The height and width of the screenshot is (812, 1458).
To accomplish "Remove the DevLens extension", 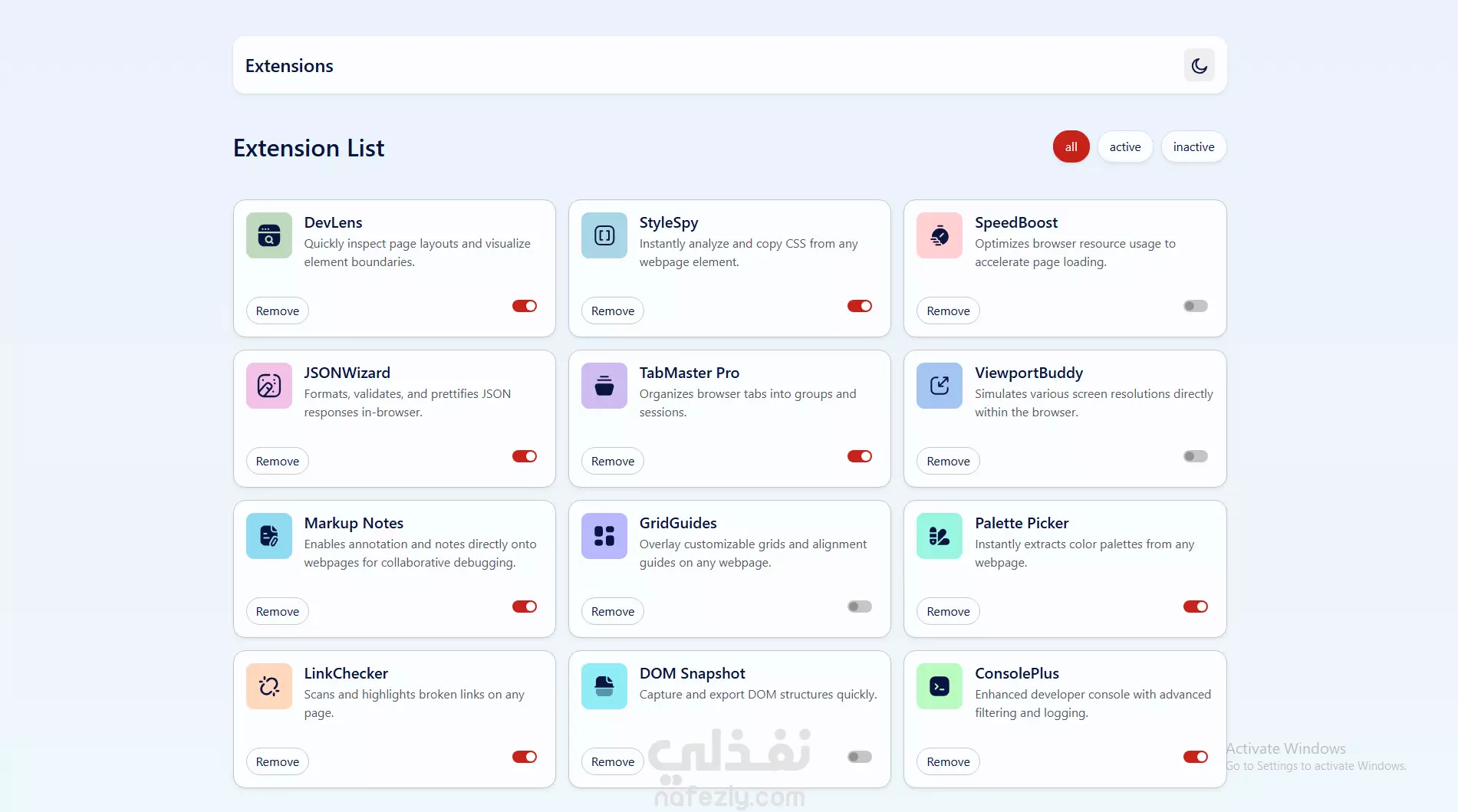I will 278,311.
